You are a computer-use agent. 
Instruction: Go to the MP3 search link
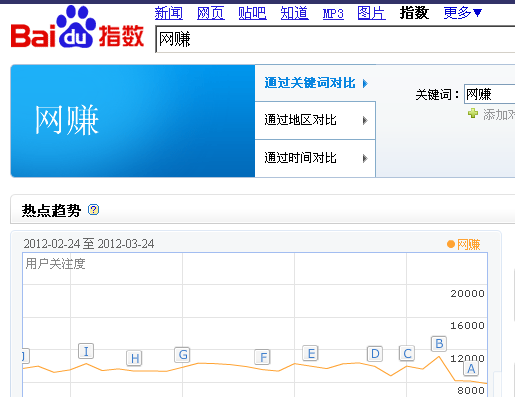pyautogui.click(x=333, y=14)
